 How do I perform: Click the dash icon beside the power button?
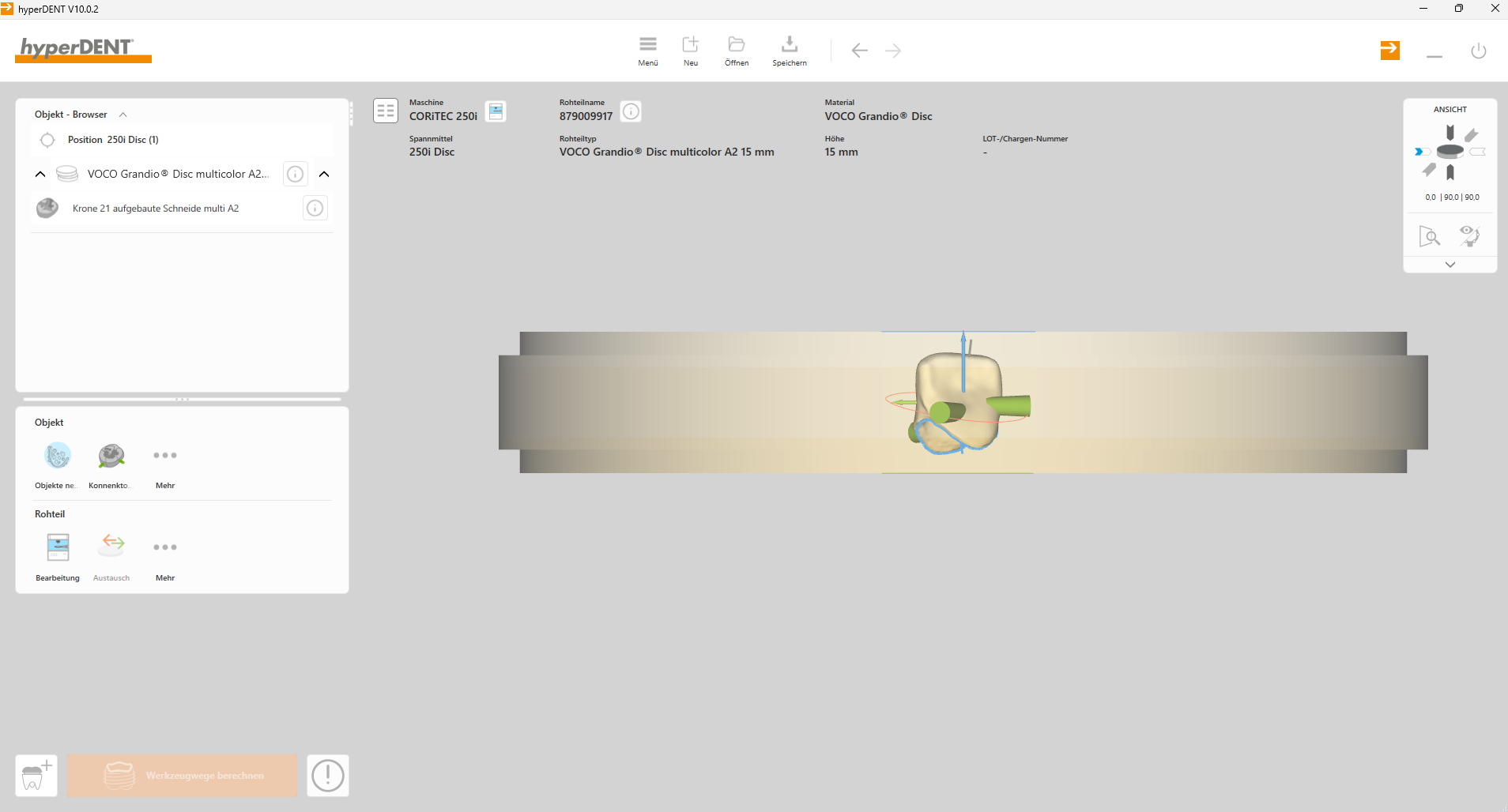point(1434,57)
